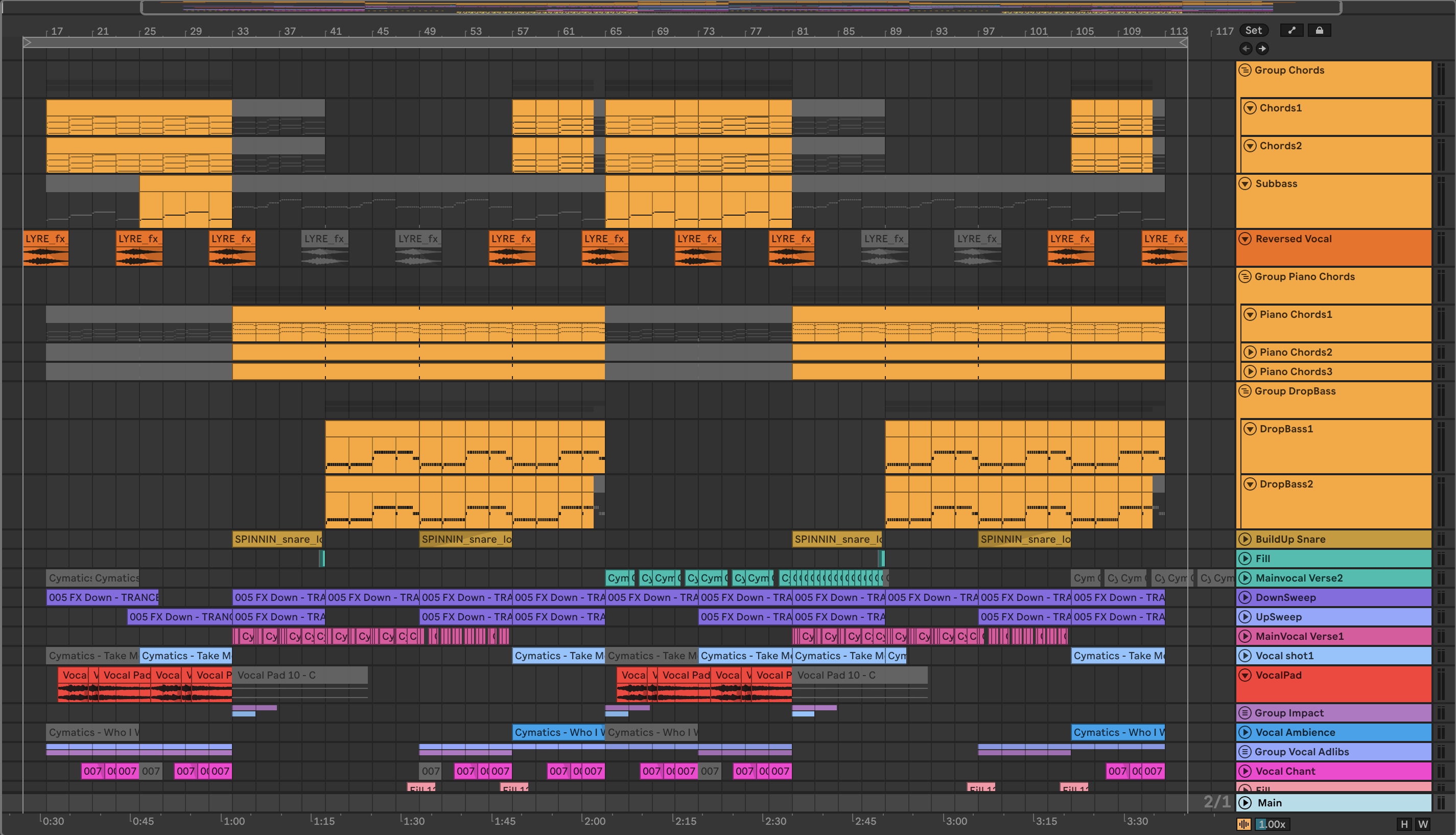Click play icon on BuildUp Snare track
Image resolution: width=1456 pixels, height=835 pixels.
(x=1244, y=539)
